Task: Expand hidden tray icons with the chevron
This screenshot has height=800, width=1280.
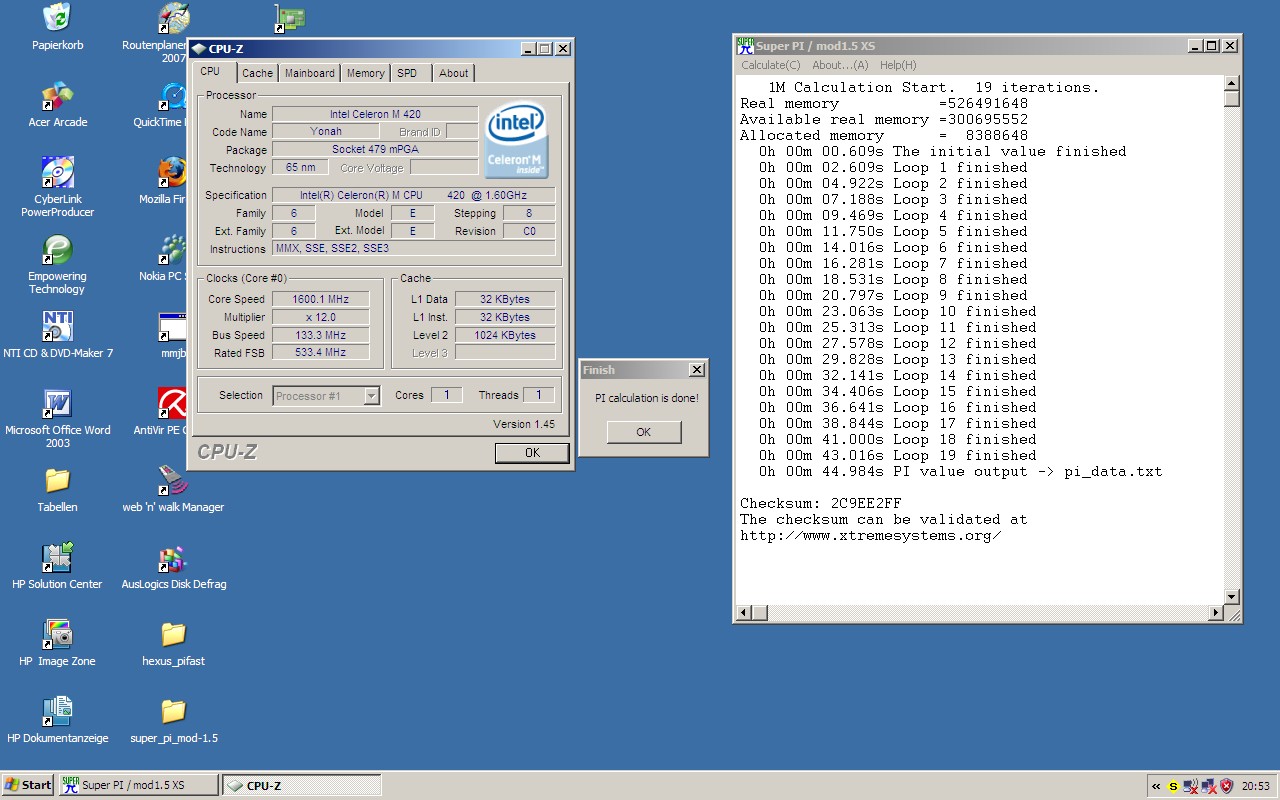Action: click(x=1156, y=786)
